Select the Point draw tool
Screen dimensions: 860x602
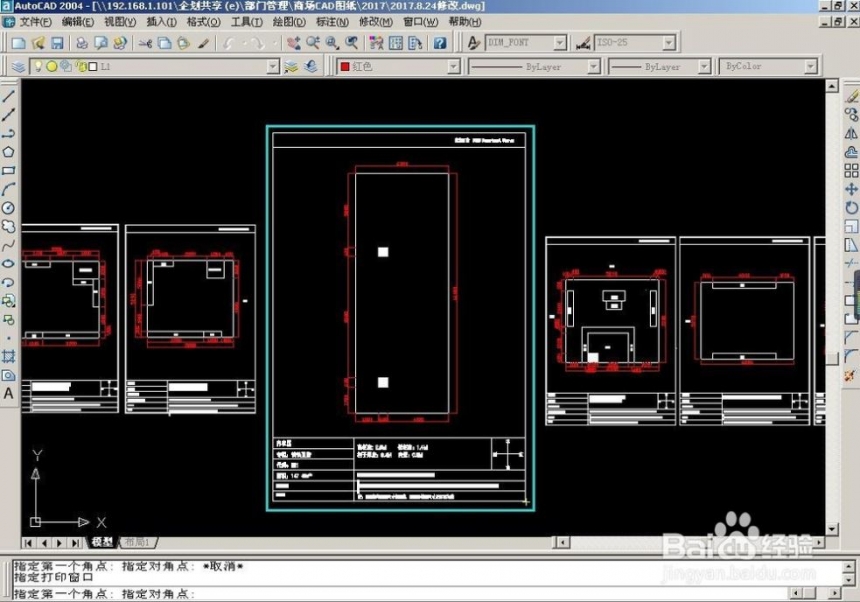pos(9,338)
